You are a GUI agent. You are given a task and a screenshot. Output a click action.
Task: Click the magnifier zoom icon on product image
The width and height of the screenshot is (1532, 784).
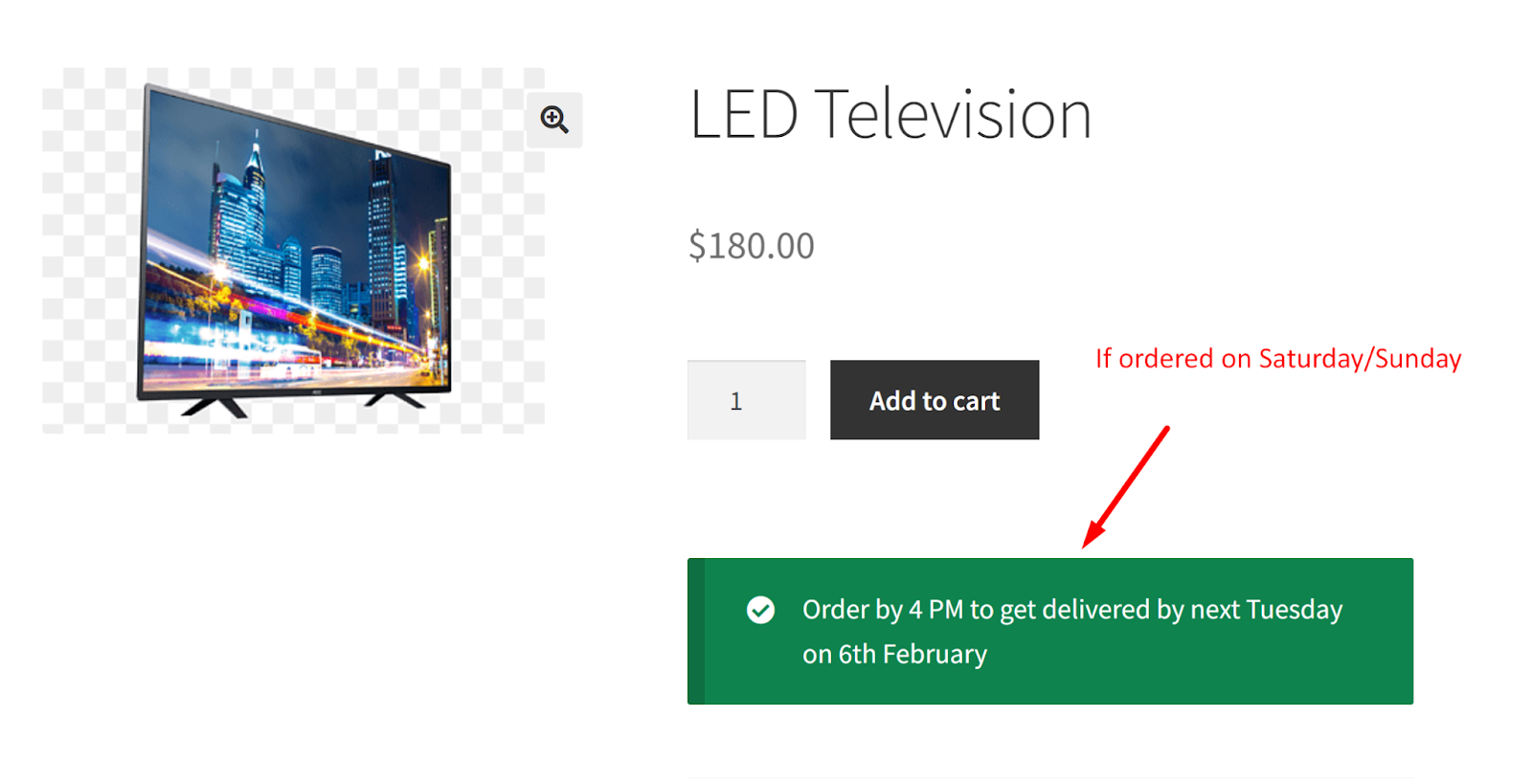pyautogui.click(x=554, y=120)
